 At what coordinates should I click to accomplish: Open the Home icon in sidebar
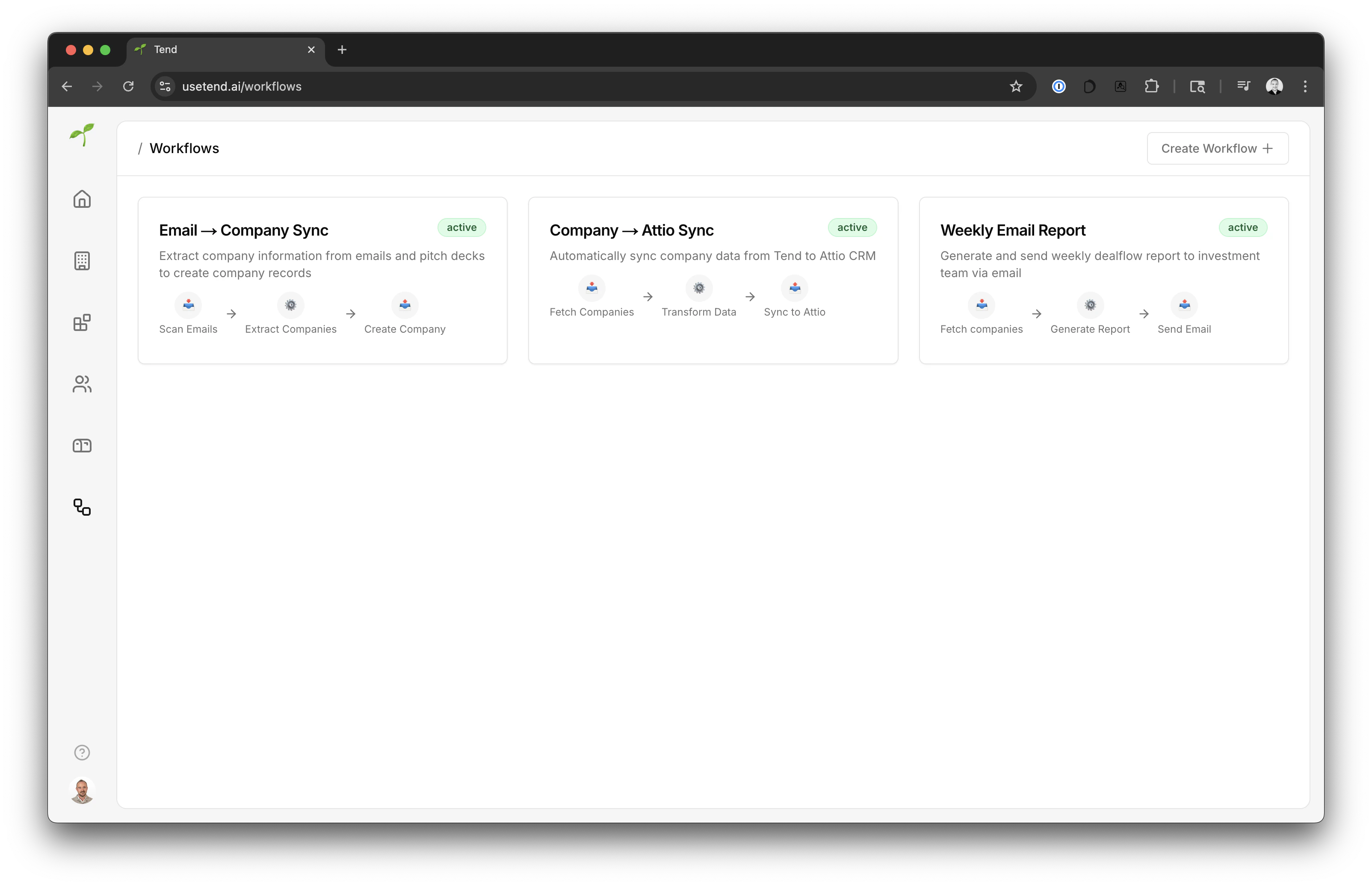(82, 199)
